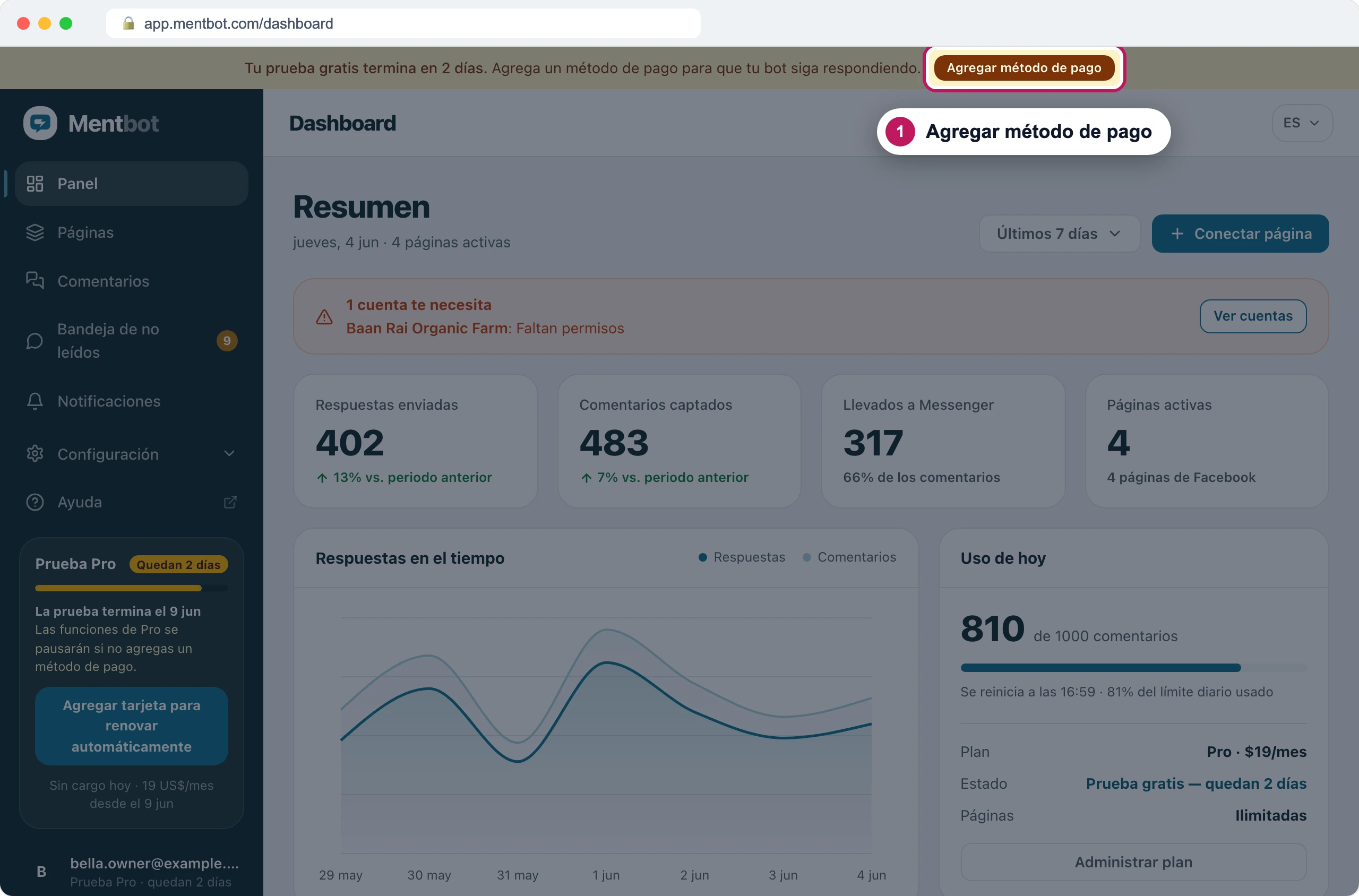Open Bandeja de no leídos menu item
This screenshot has width=1359, height=896.
pos(132,341)
